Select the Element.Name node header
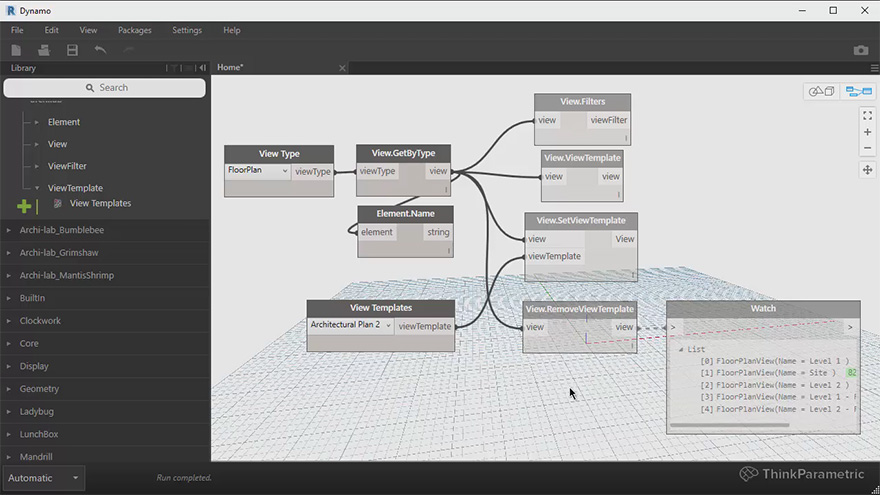The height and width of the screenshot is (495, 880). tap(405, 213)
